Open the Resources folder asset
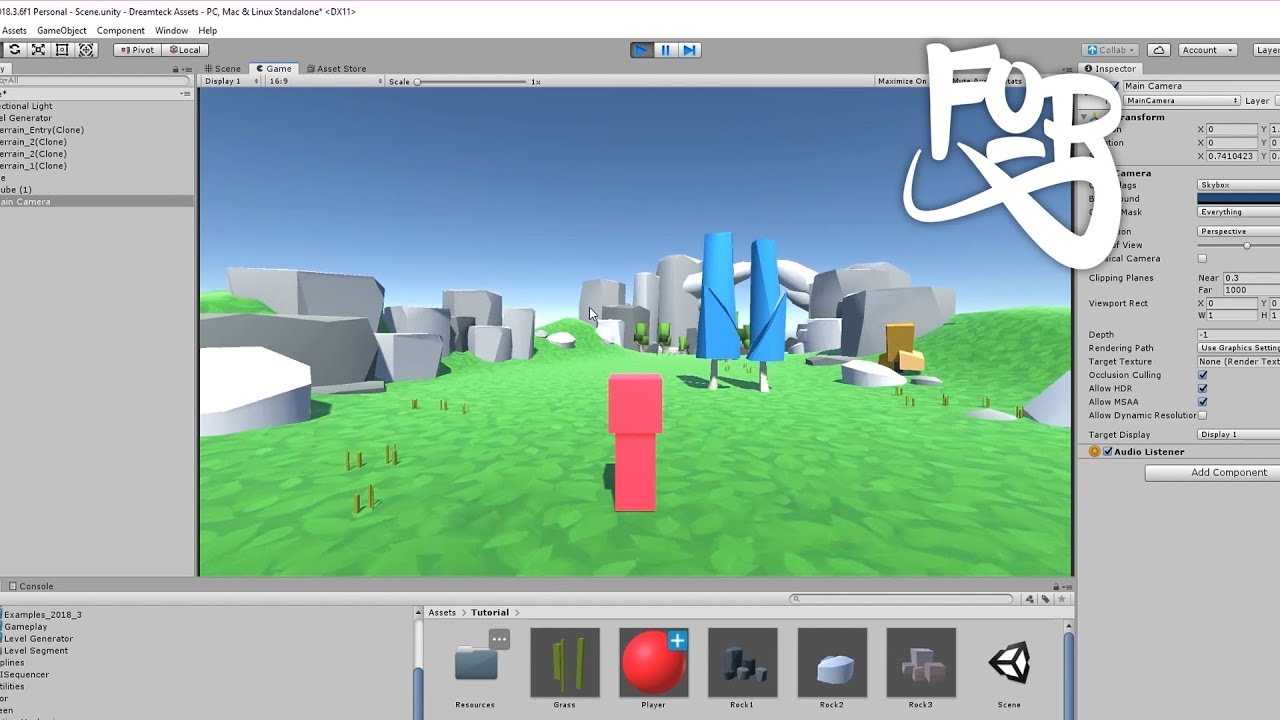Screen dimensions: 1280x720 [475, 668]
